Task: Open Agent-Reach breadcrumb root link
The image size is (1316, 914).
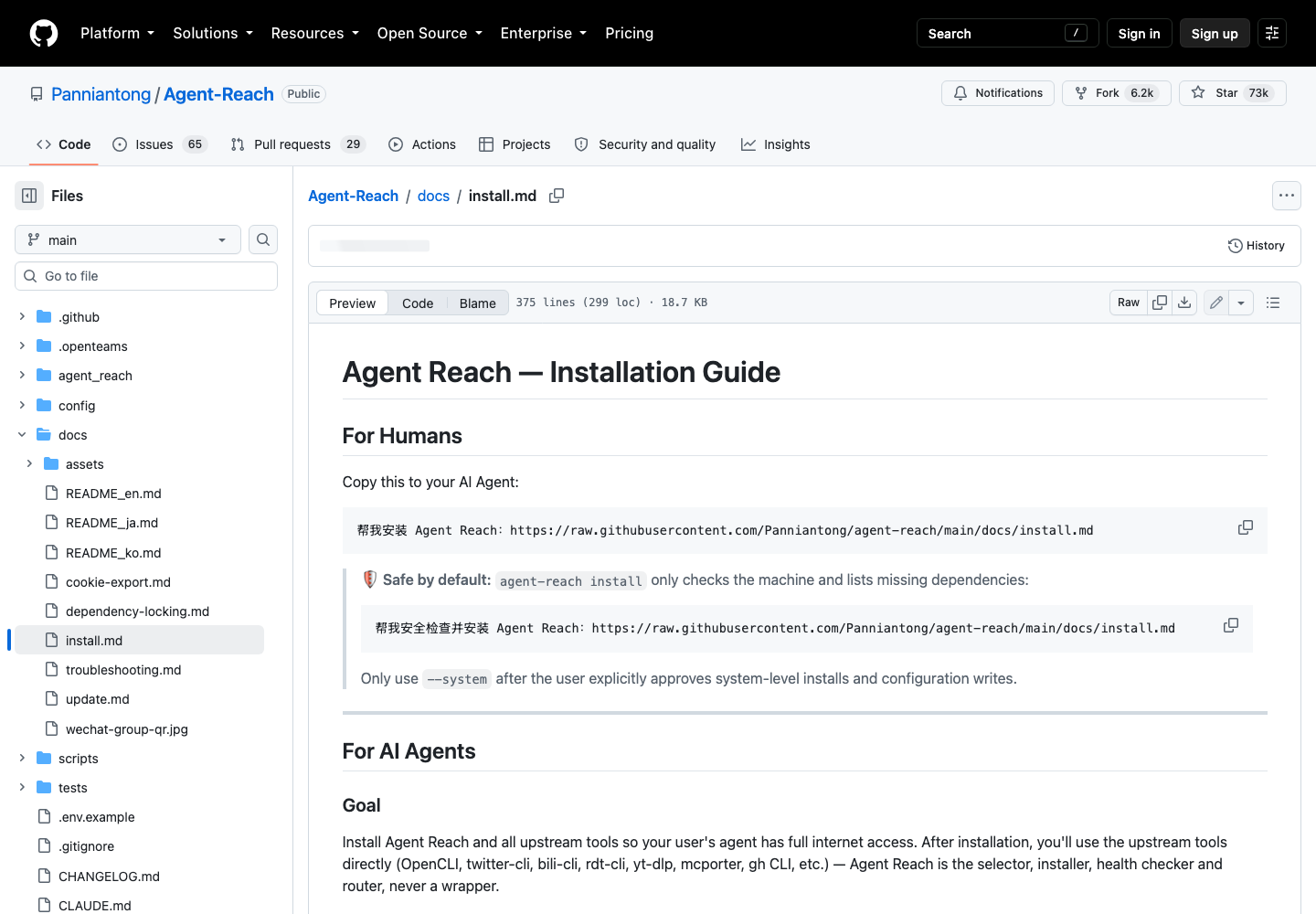Action: (353, 196)
